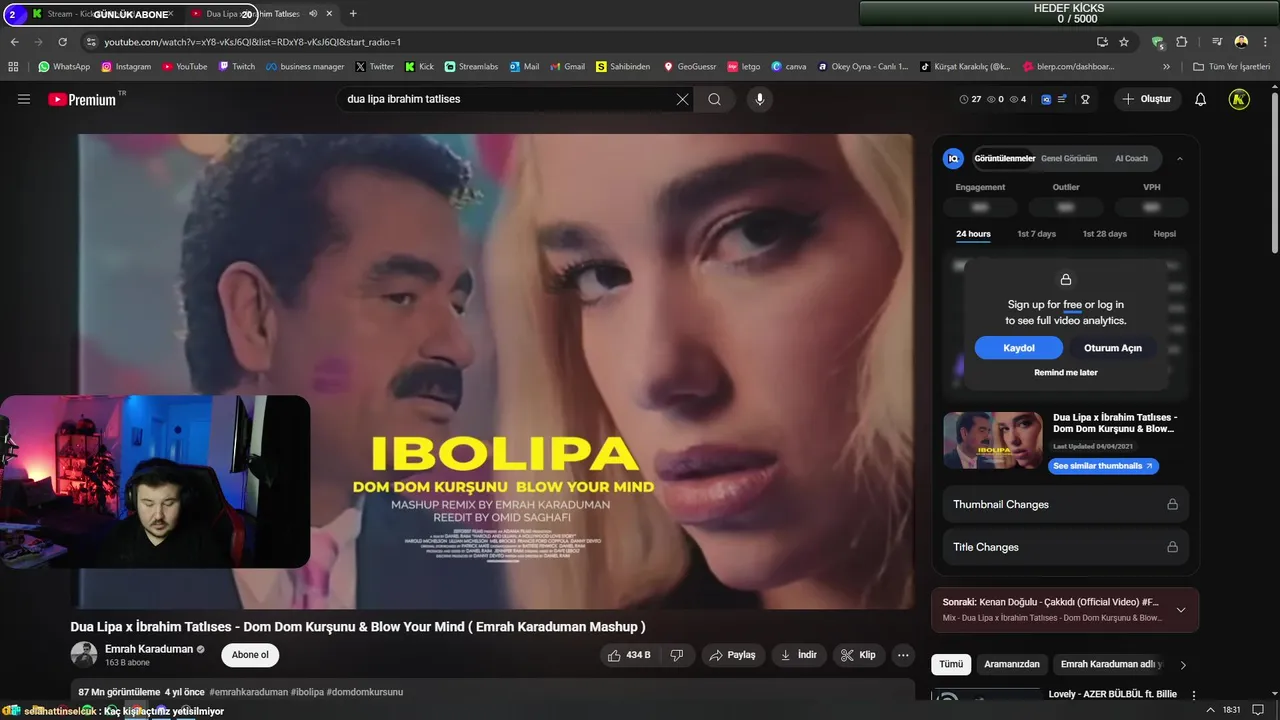This screenshot has height=720, width=1280.
Task: Click the address bar URL field
Action: click(590, 42)
